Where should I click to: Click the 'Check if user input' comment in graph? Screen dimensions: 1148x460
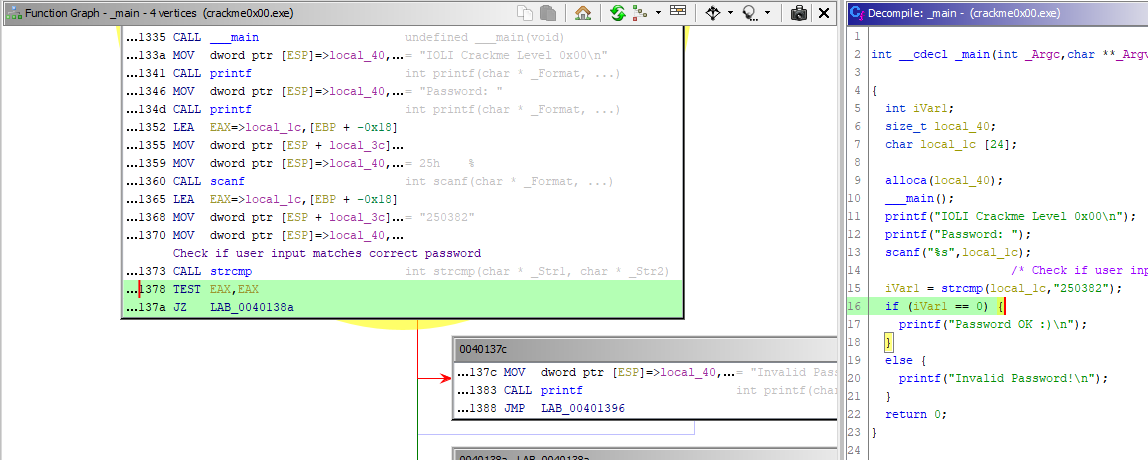tap(327, 253)
